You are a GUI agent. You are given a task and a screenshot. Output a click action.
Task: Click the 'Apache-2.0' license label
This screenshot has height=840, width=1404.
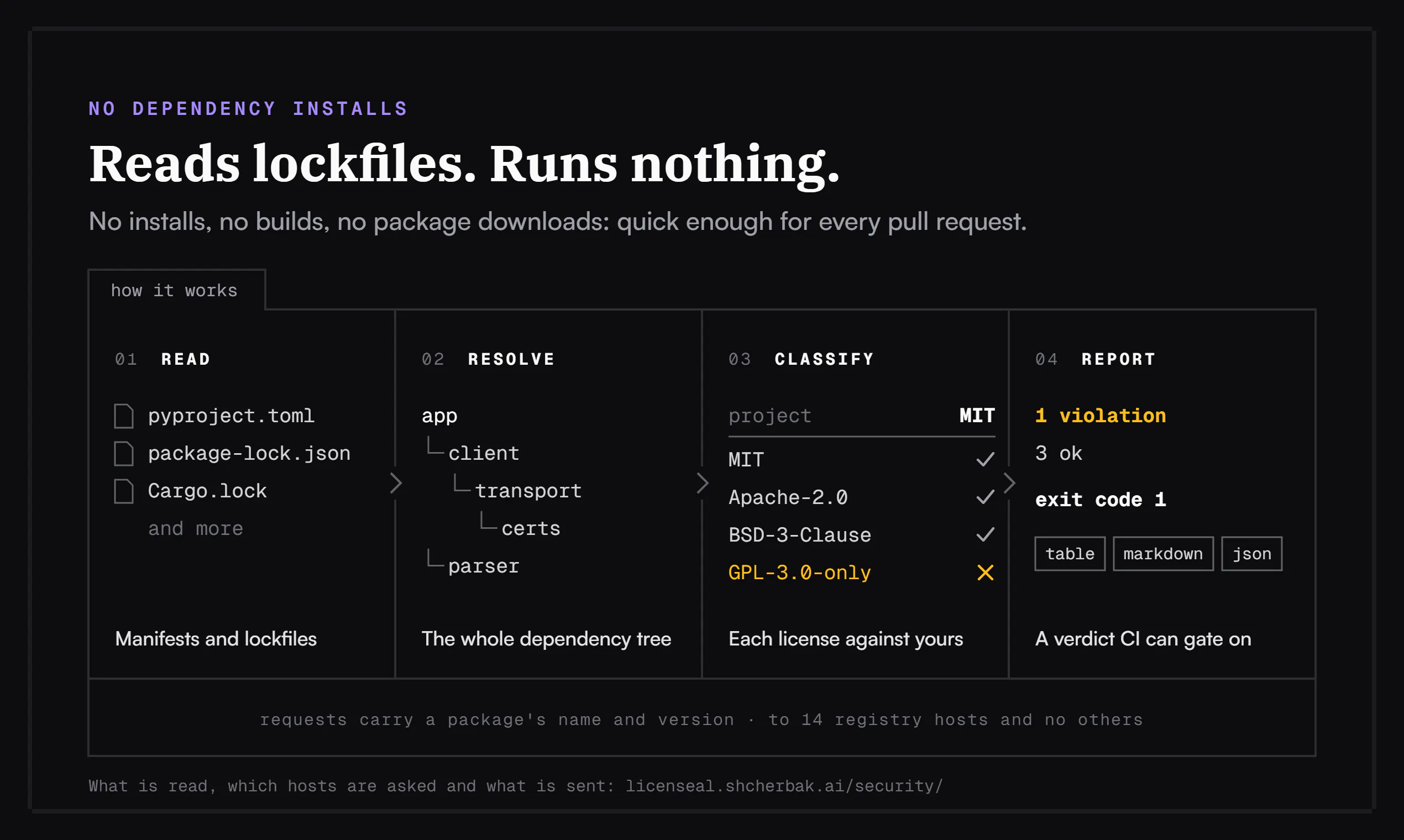pyautogui.click(x=788, y=497)
